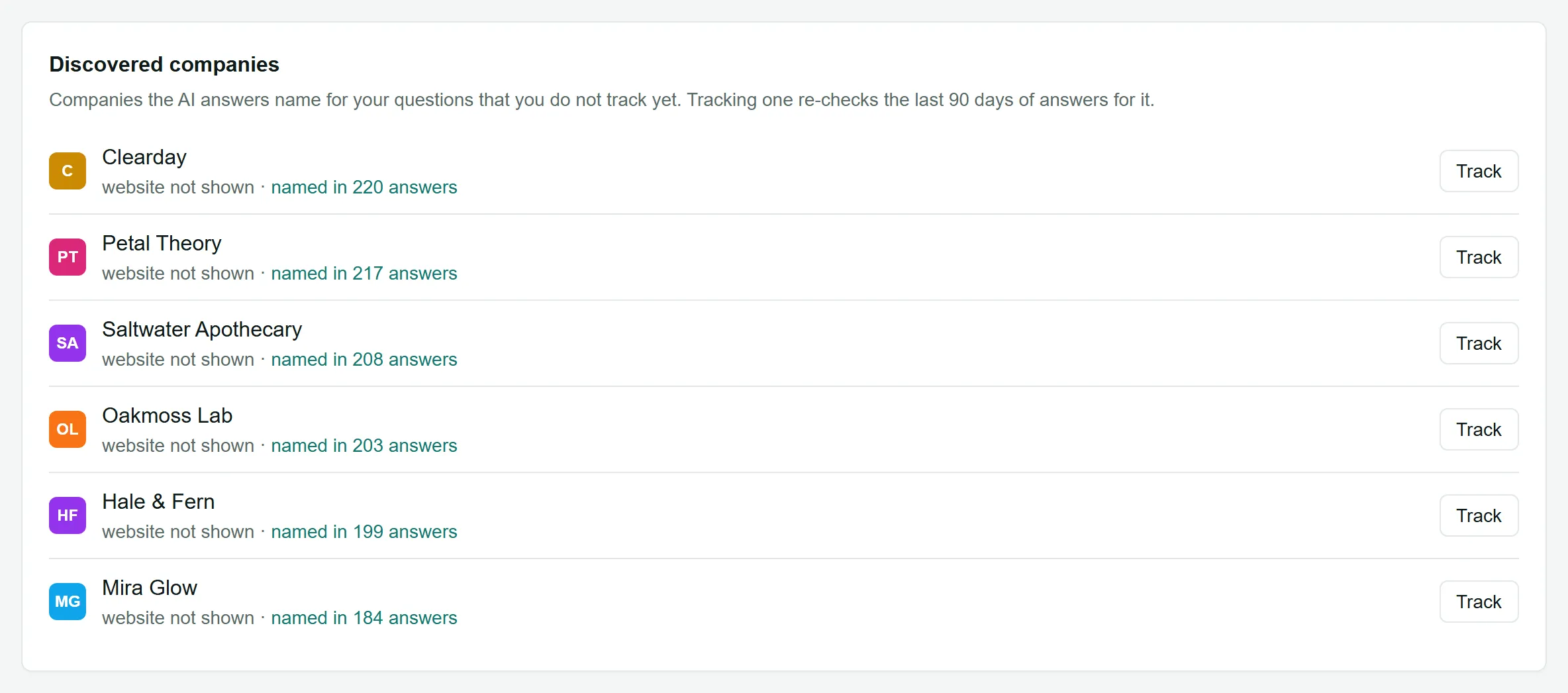Track the Clearday company
Screen dimensions: 1568x693
point(1479,171)
